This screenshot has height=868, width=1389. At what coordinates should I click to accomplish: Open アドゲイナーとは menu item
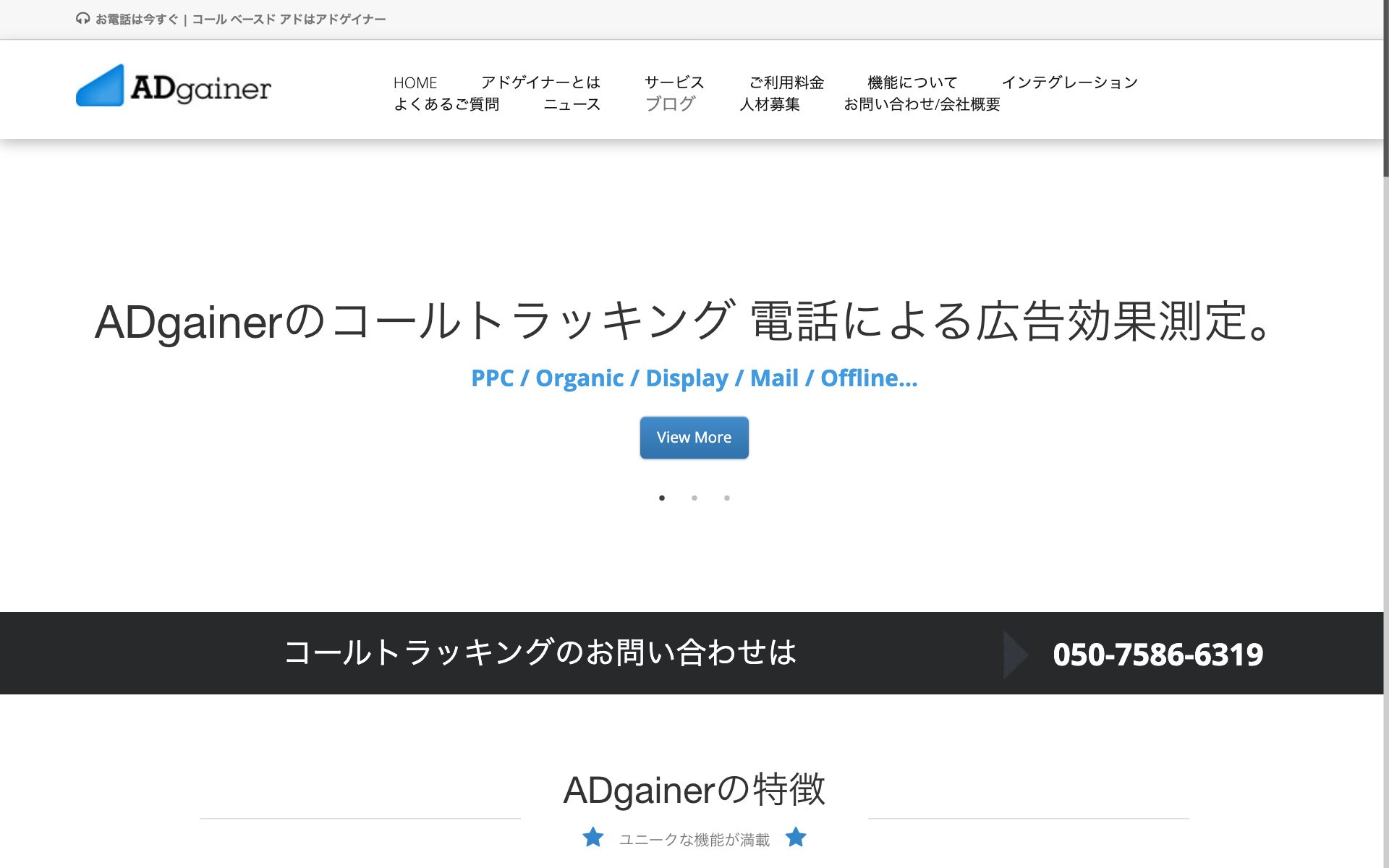[540, 82]
